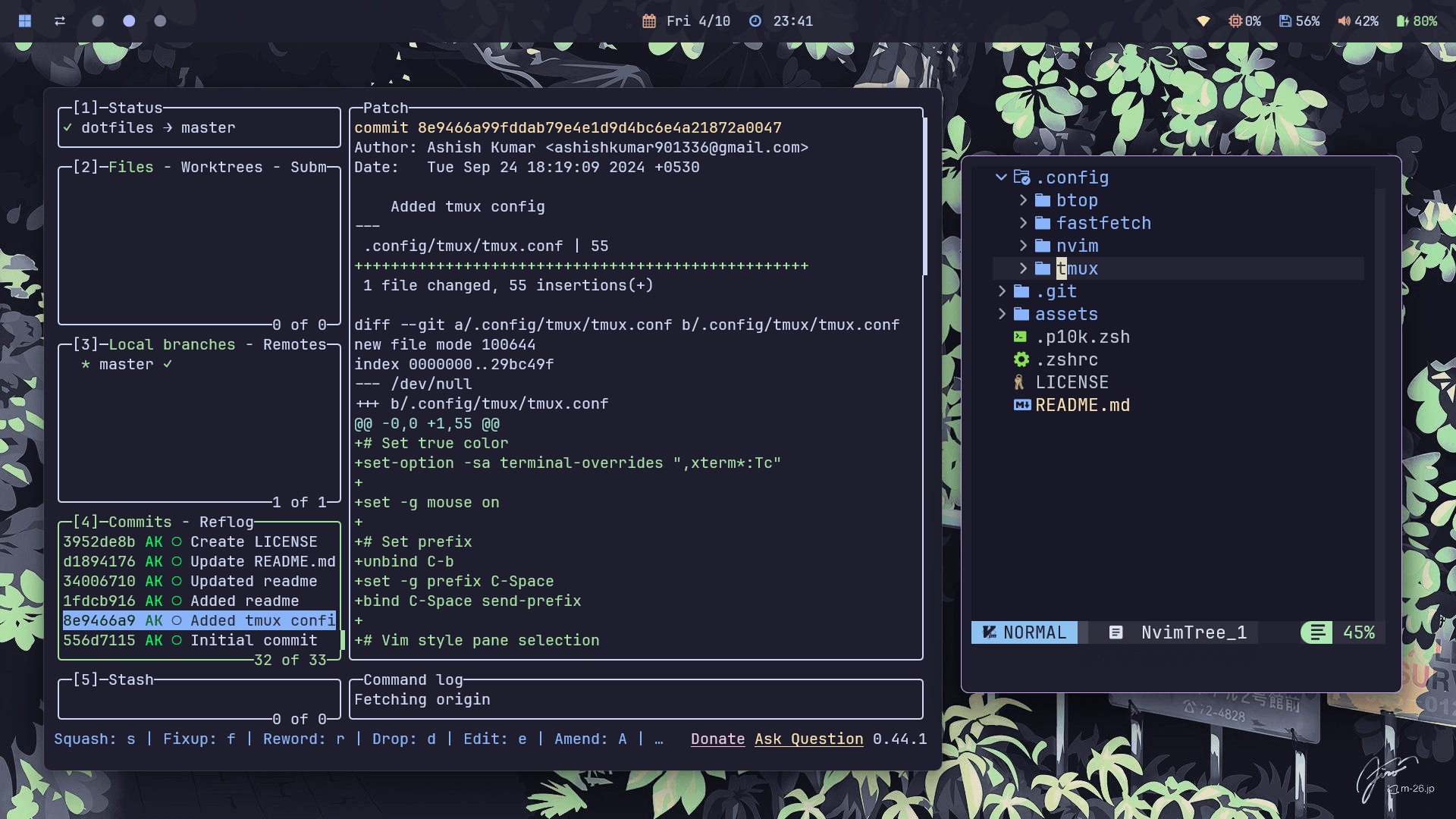This screenshot has height=819, width=1456.
Task: Switch to the third workspace dot
Action: (x=160, y=21)
